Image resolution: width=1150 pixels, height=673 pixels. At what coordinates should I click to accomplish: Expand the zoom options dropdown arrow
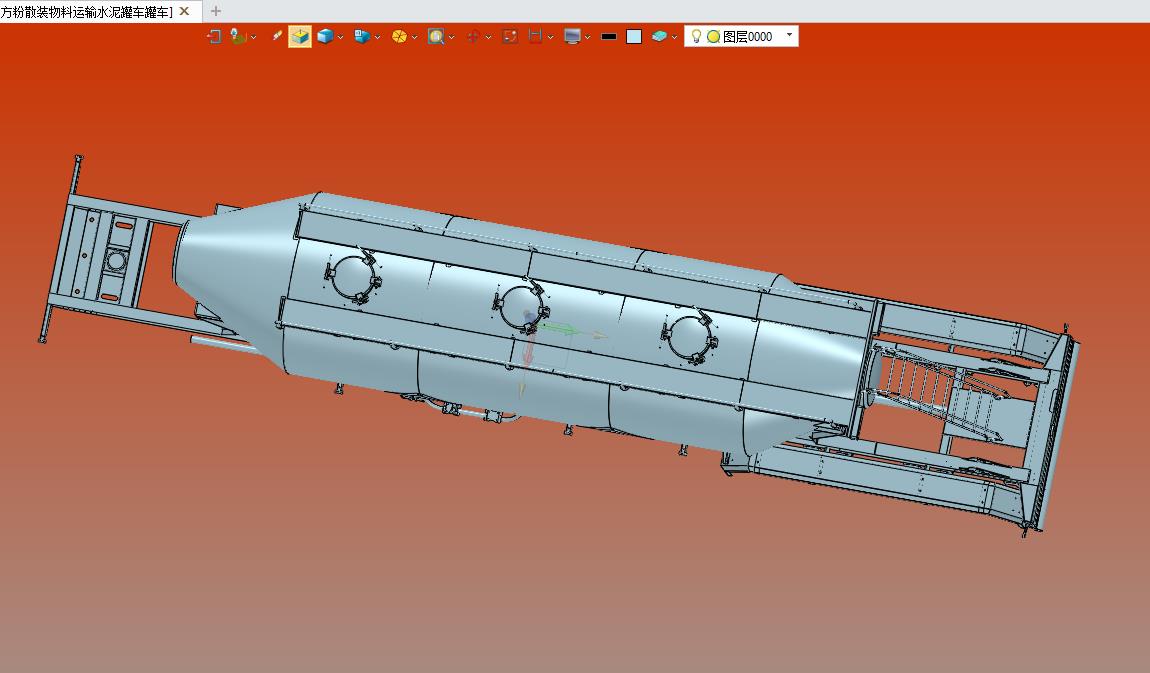(x=451, y=37)
